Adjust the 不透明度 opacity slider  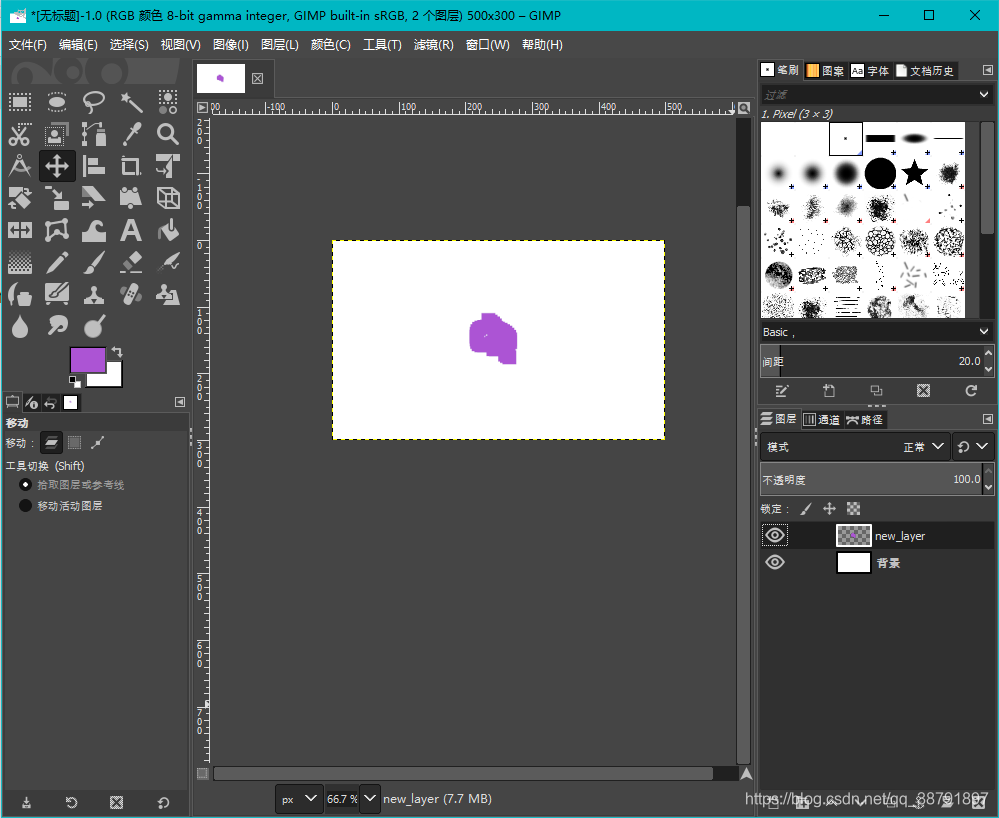pyautogui.click(x=872, y=479)
